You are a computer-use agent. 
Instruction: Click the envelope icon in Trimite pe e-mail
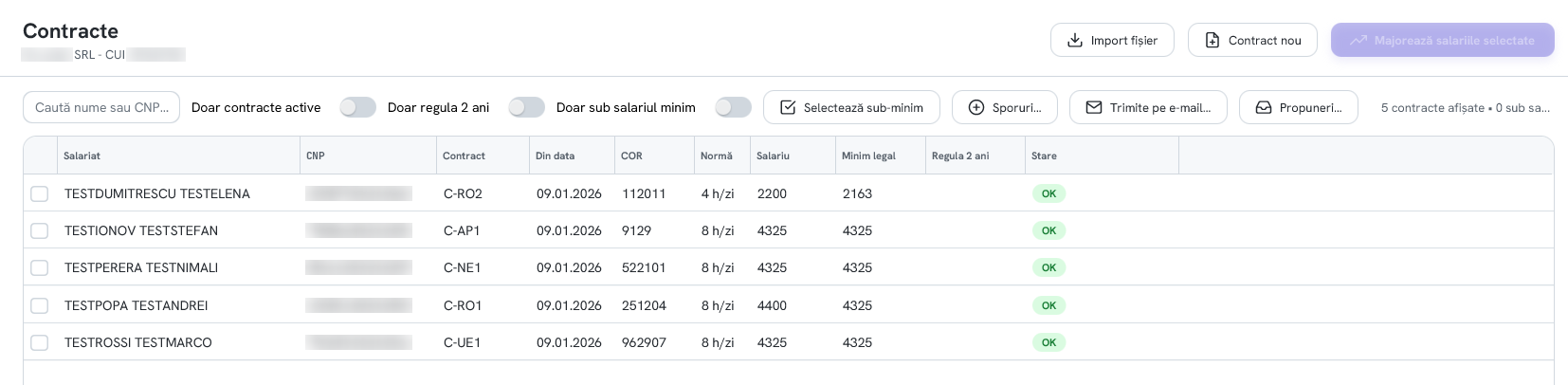point(1094,107)
